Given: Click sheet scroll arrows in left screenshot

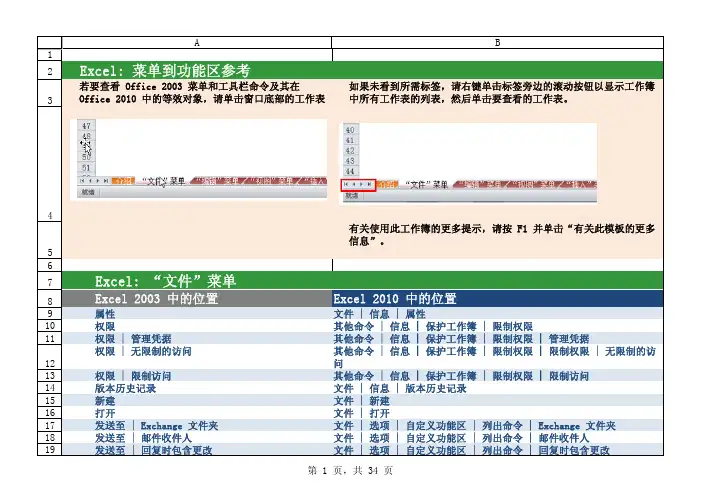Looking at the screenshot, I should (93, 181).
